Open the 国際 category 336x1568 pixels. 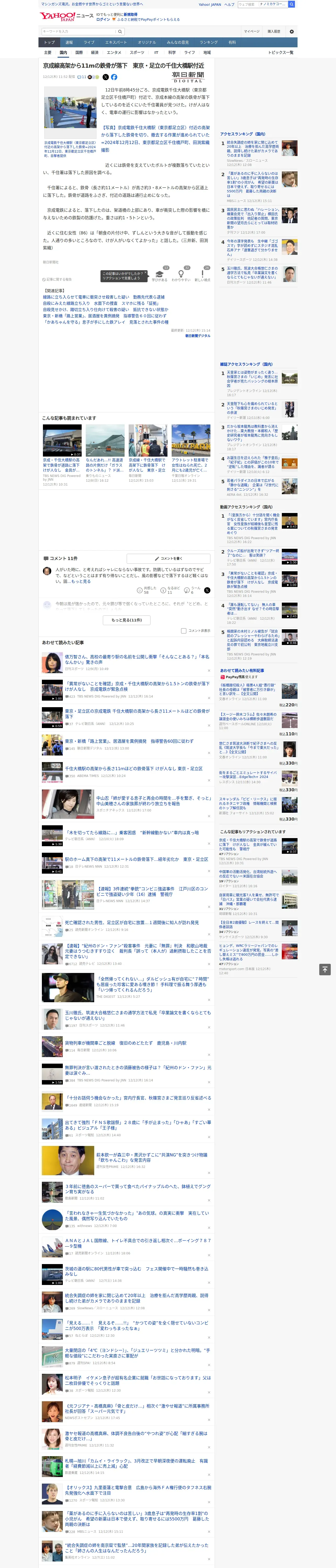tap(79, 52)
